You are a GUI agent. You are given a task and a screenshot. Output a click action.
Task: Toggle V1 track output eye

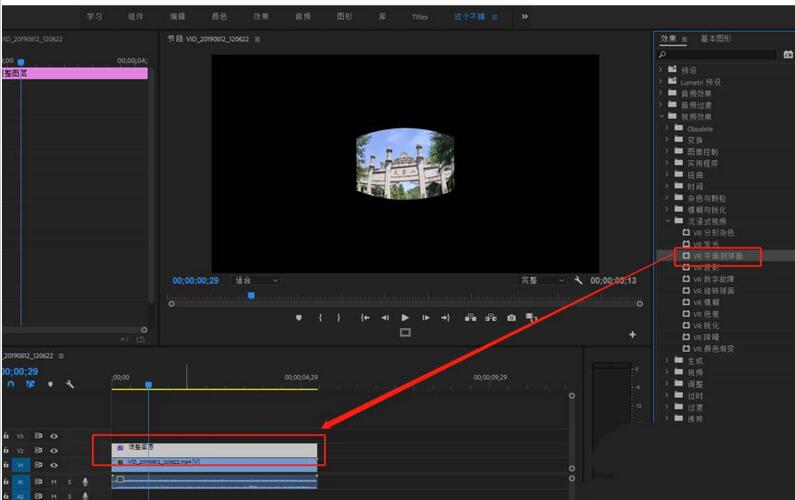54,465
